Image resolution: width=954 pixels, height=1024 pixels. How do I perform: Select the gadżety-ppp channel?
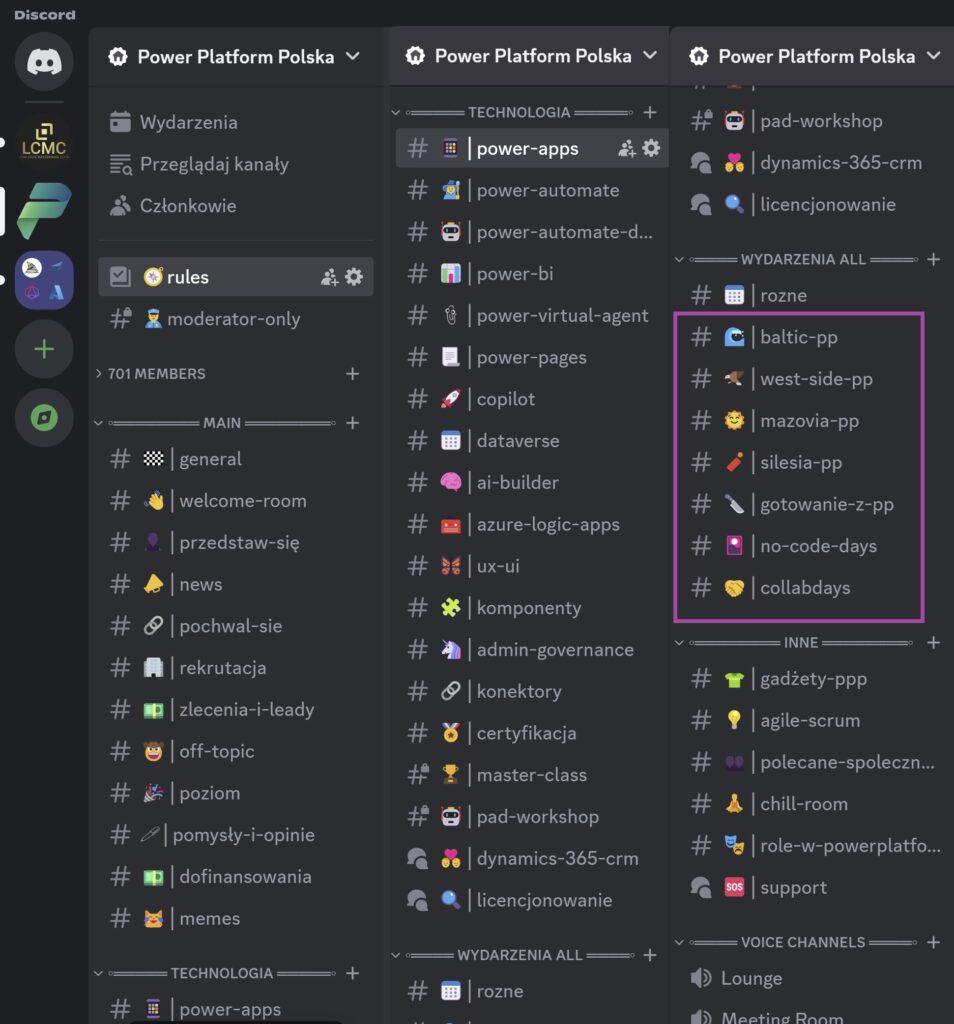[x=815, y=679]
